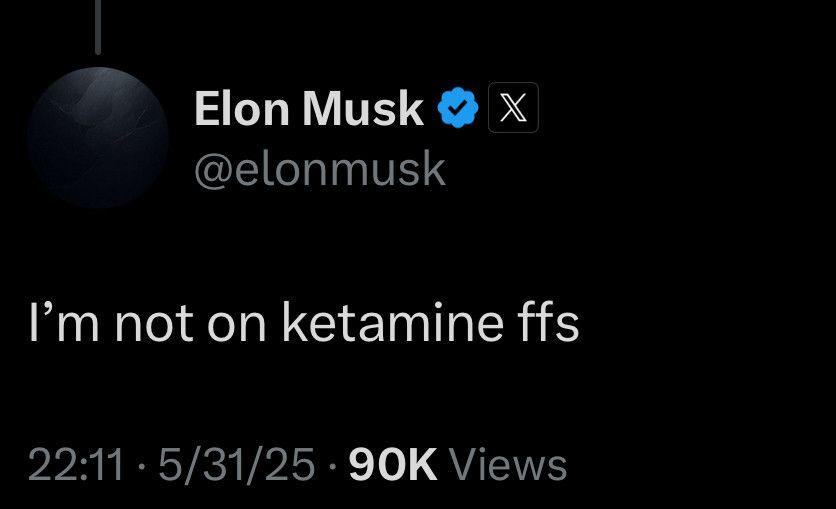Open Elon Musk's dark profile avatar
Viewport: 836px width, 509px height.
click(98, 137)
